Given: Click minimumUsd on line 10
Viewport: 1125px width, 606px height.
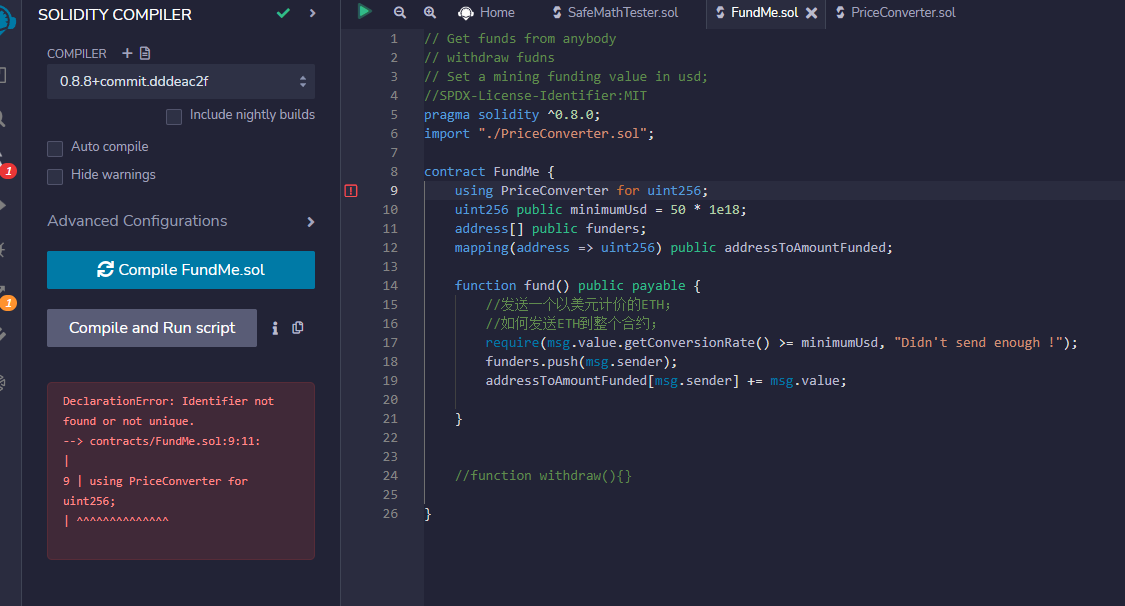Looking at the screenshot, I should point(608,209).
